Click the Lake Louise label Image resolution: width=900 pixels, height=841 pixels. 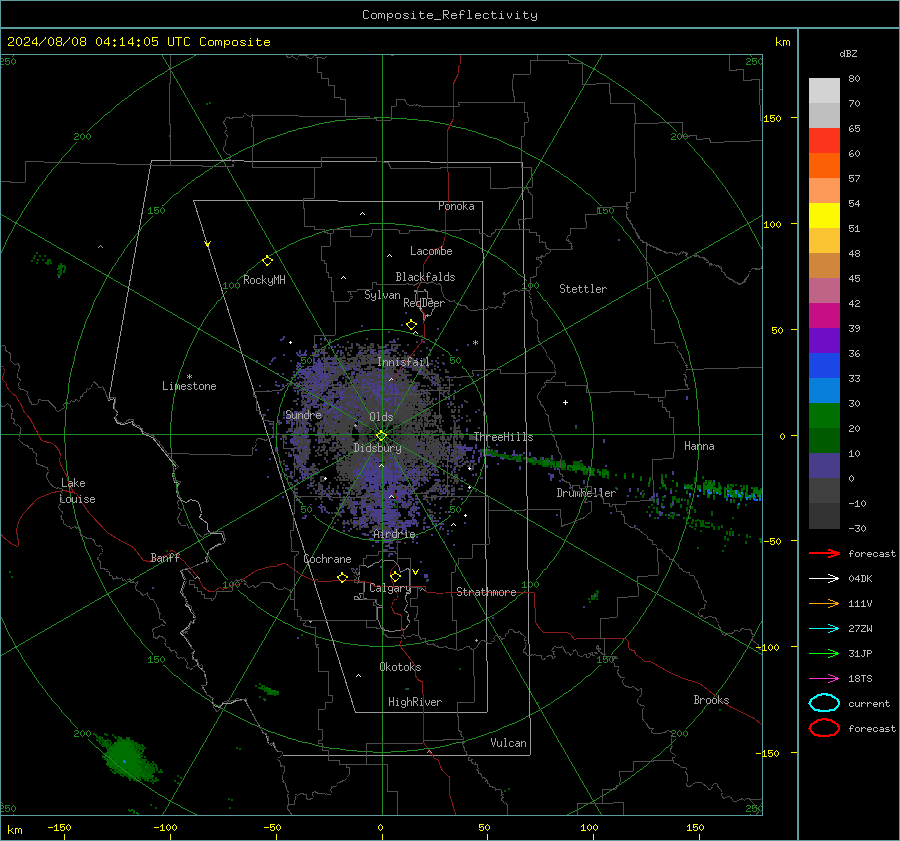point(78,491)
